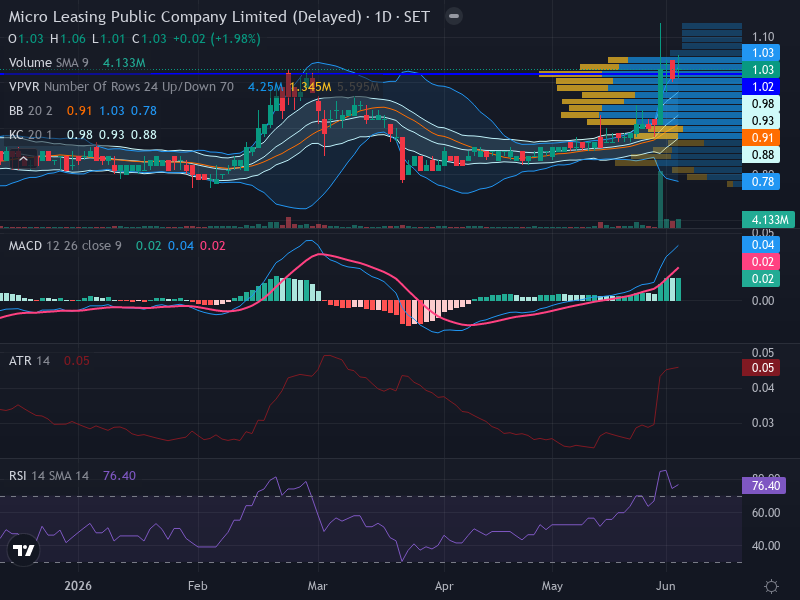This screenshot has width=800, height=600.
Task: Click the blue 0.04 MACD axis label
Action: [761, 245]
